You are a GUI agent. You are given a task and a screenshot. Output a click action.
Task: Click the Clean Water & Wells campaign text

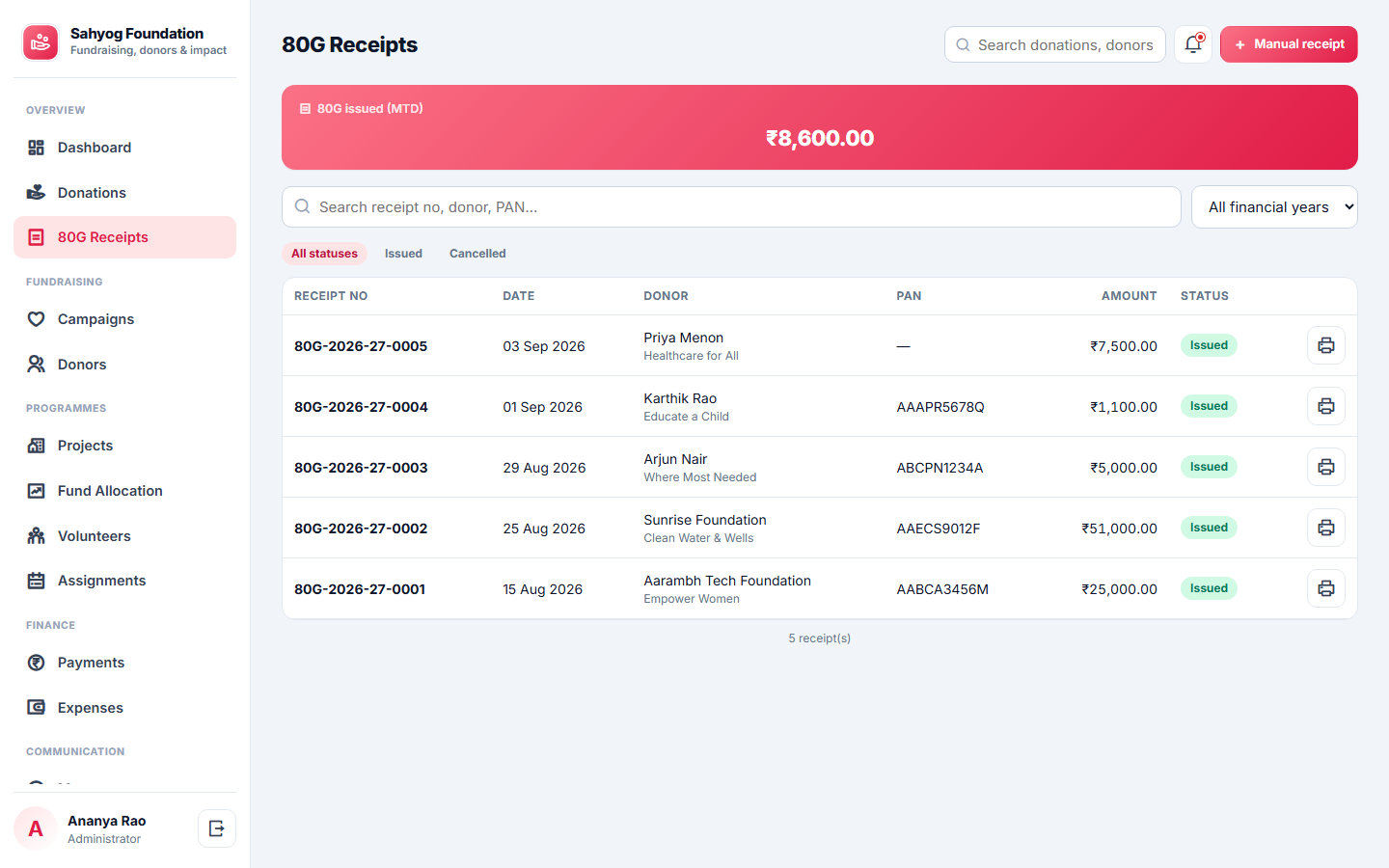[698, 538]
